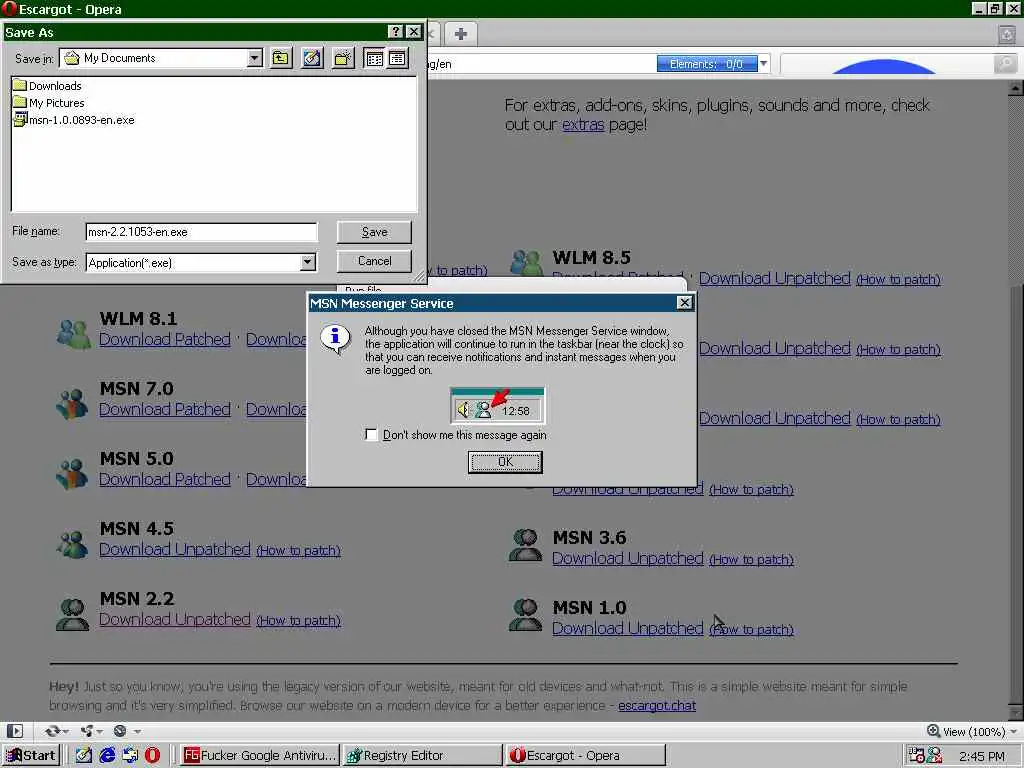The height and width of the screenshot is (768, 1024).
Task: Select msn-1.0.0893-en.exe in the file list
Action: 74,120
